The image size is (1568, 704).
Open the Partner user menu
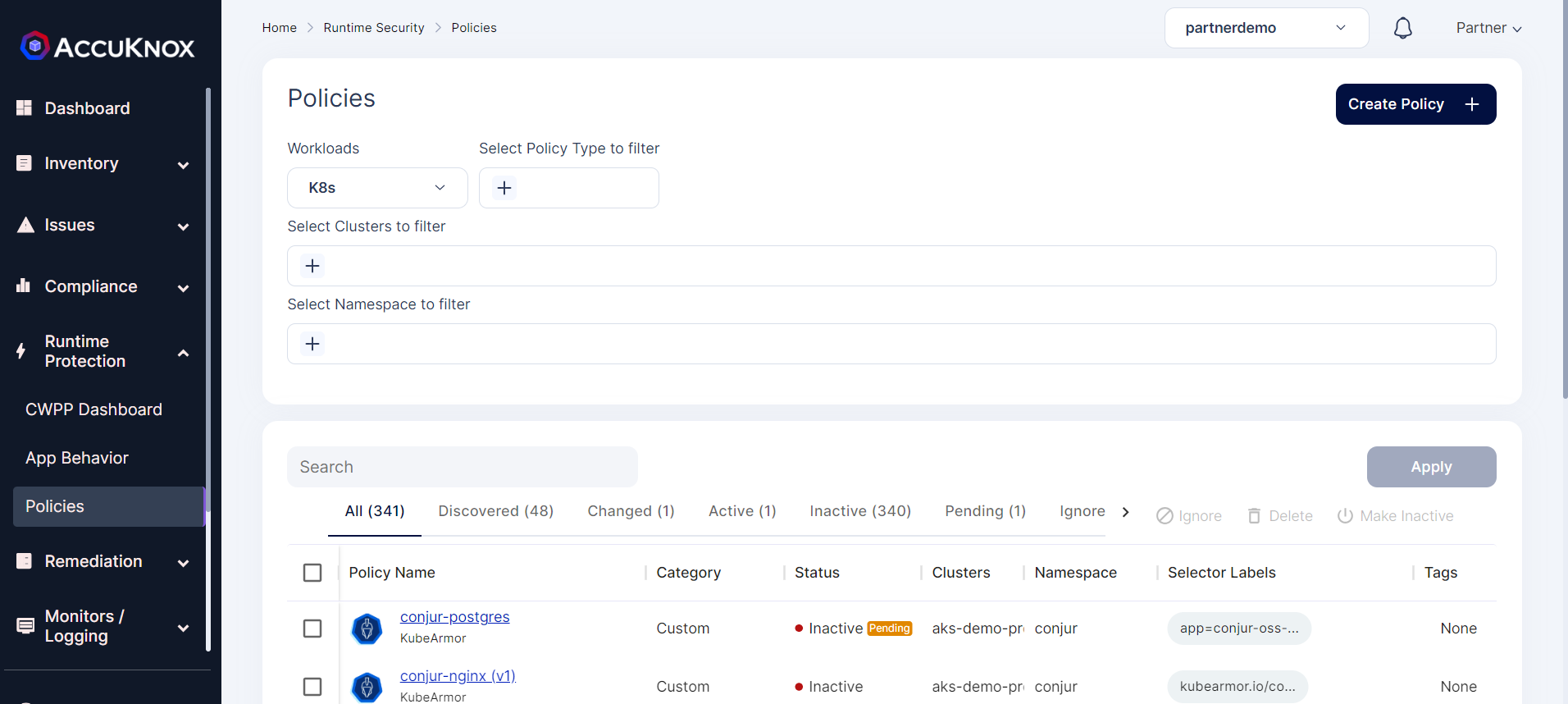point(1488,28)
